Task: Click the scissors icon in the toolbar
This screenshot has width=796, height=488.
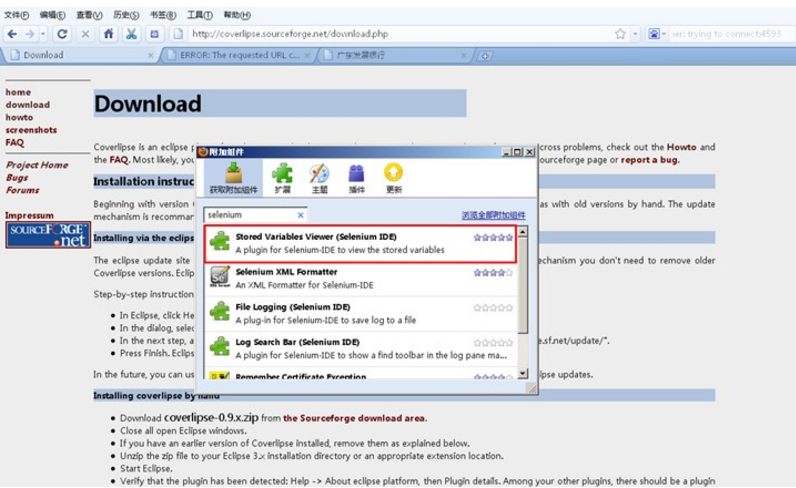Action: (131, 34)
